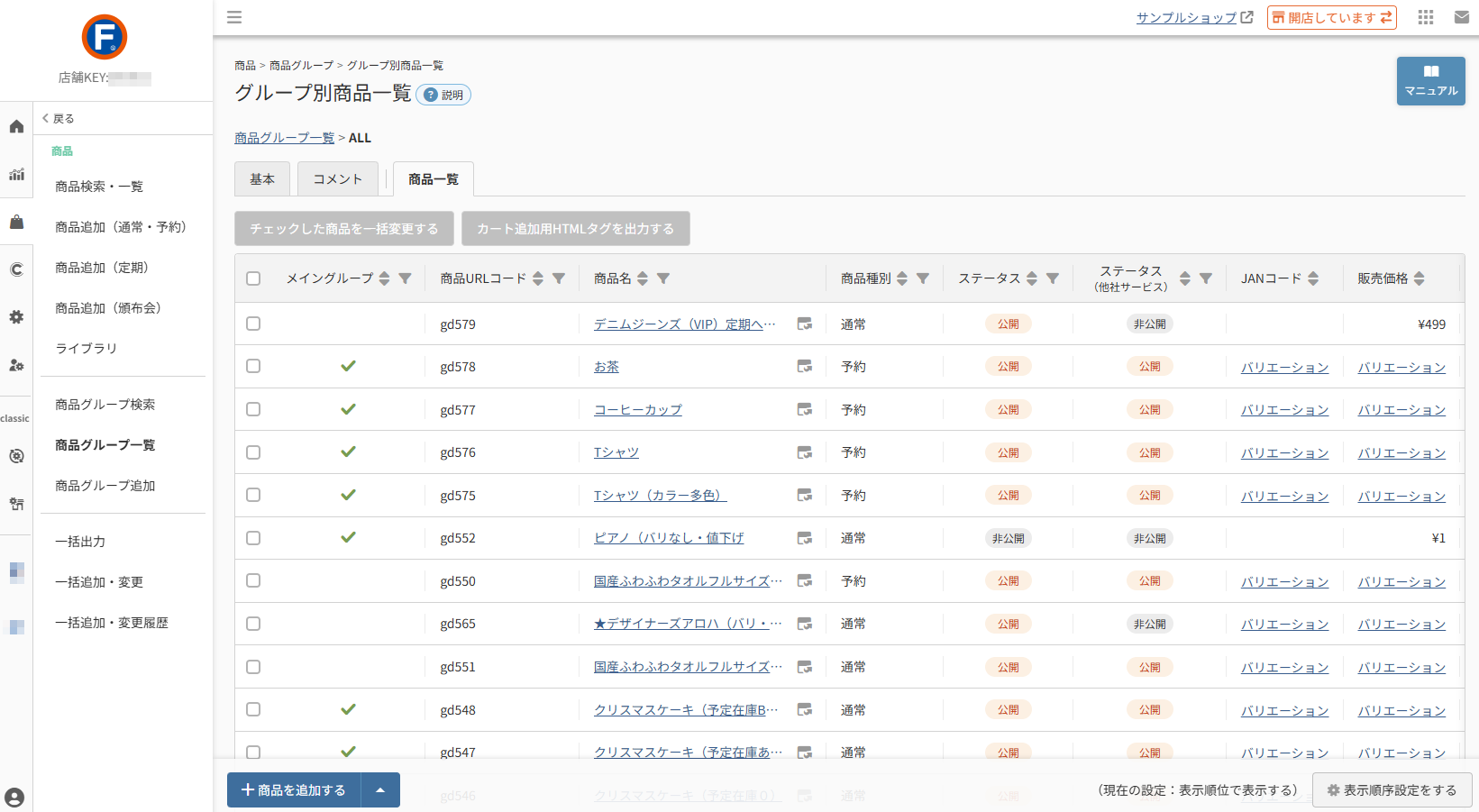Toggle the select-all header checkbox
The width and height of the screenshot is (1479, 812).
pyautogui.click(x=253, y=278)
